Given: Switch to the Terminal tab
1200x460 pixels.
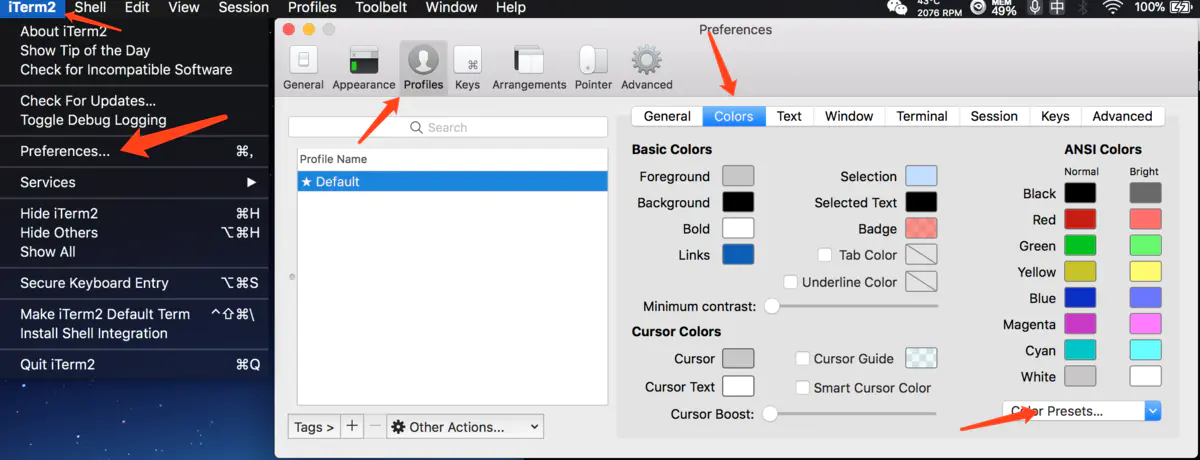Looking at the screenshot, I should point(922,116).
